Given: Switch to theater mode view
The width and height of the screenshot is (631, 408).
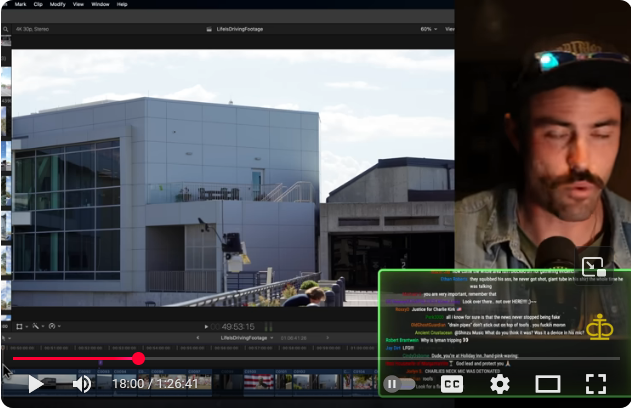Looking at the screenshot, I should pos(548,383).
